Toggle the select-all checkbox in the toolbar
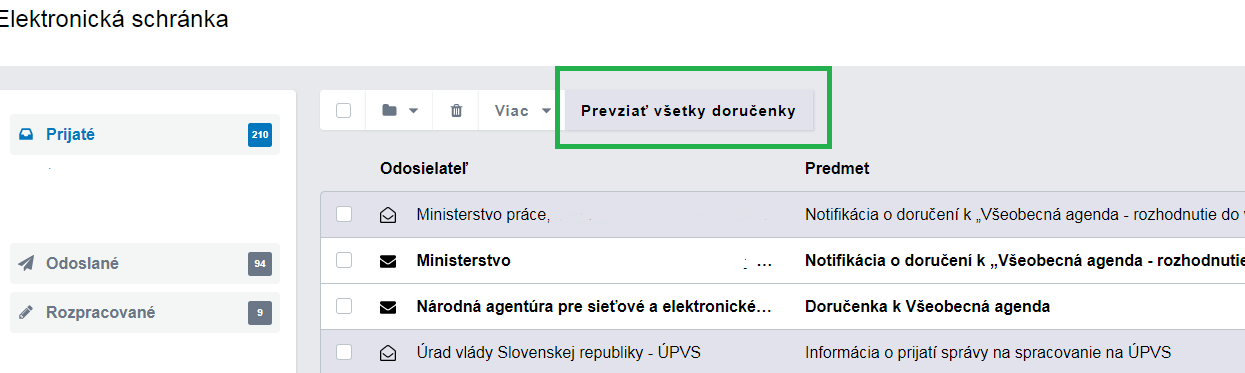1245x373 pixels. 344,111
